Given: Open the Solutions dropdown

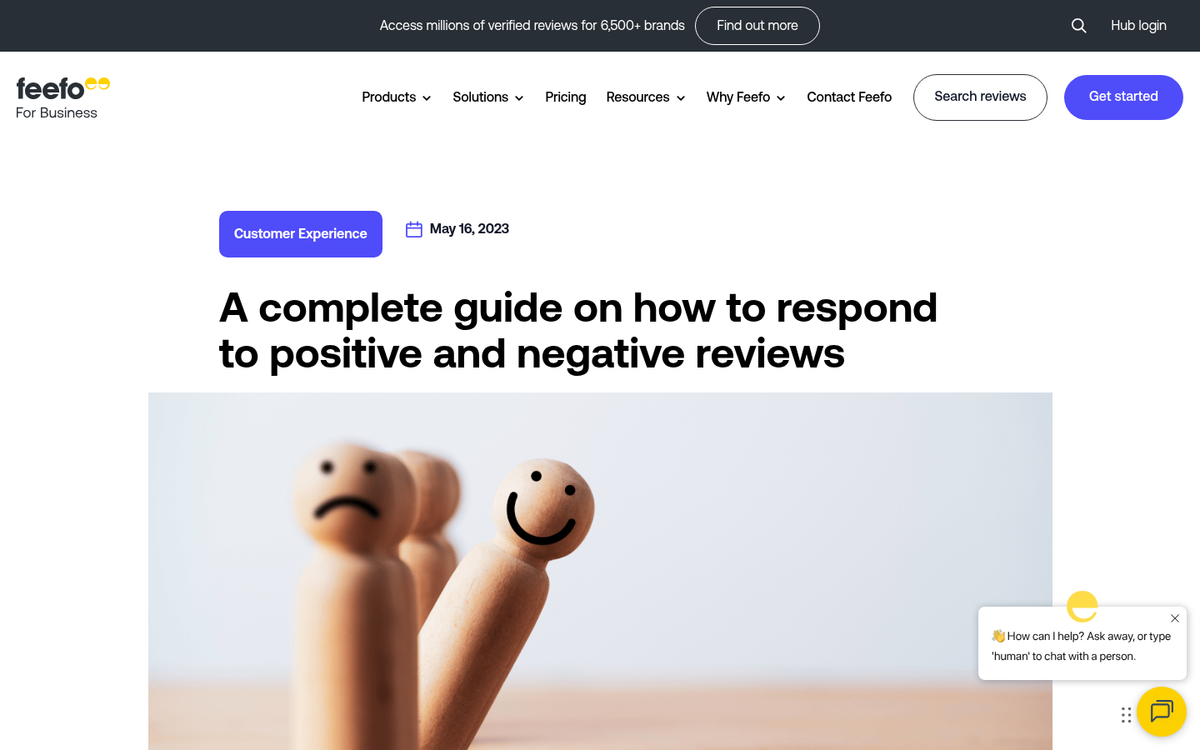Looking at the screenshot, I should 487,97.
